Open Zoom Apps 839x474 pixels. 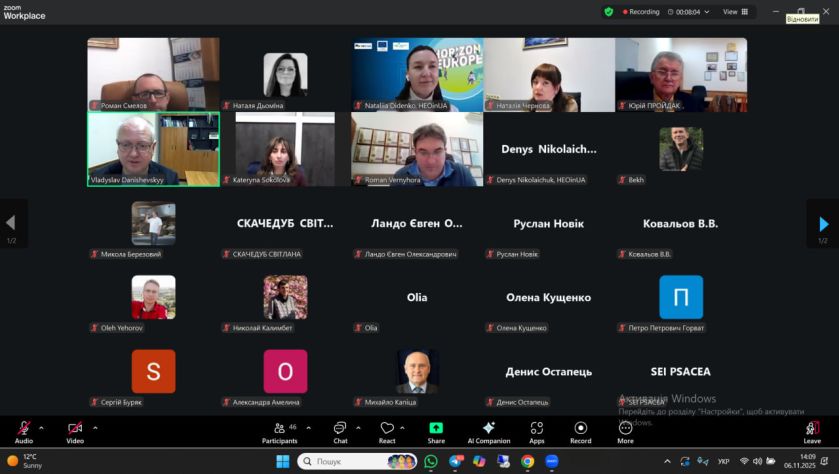pos(537,432)
